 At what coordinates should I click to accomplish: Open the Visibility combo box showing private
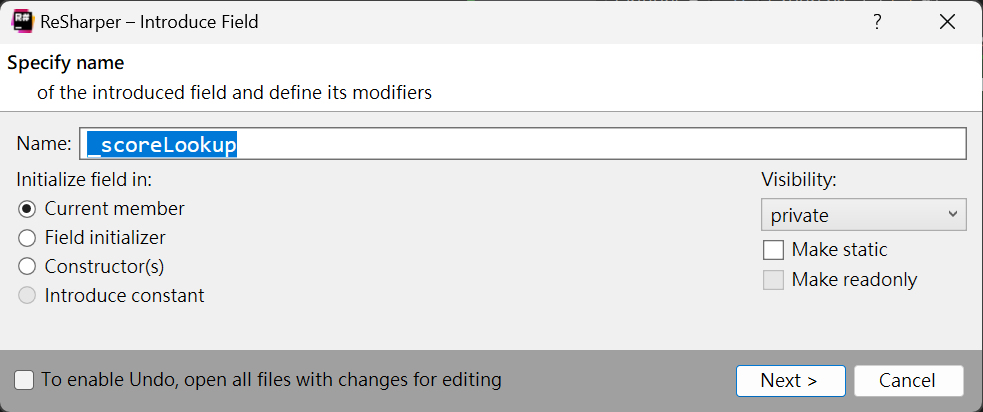click(863, 215)
